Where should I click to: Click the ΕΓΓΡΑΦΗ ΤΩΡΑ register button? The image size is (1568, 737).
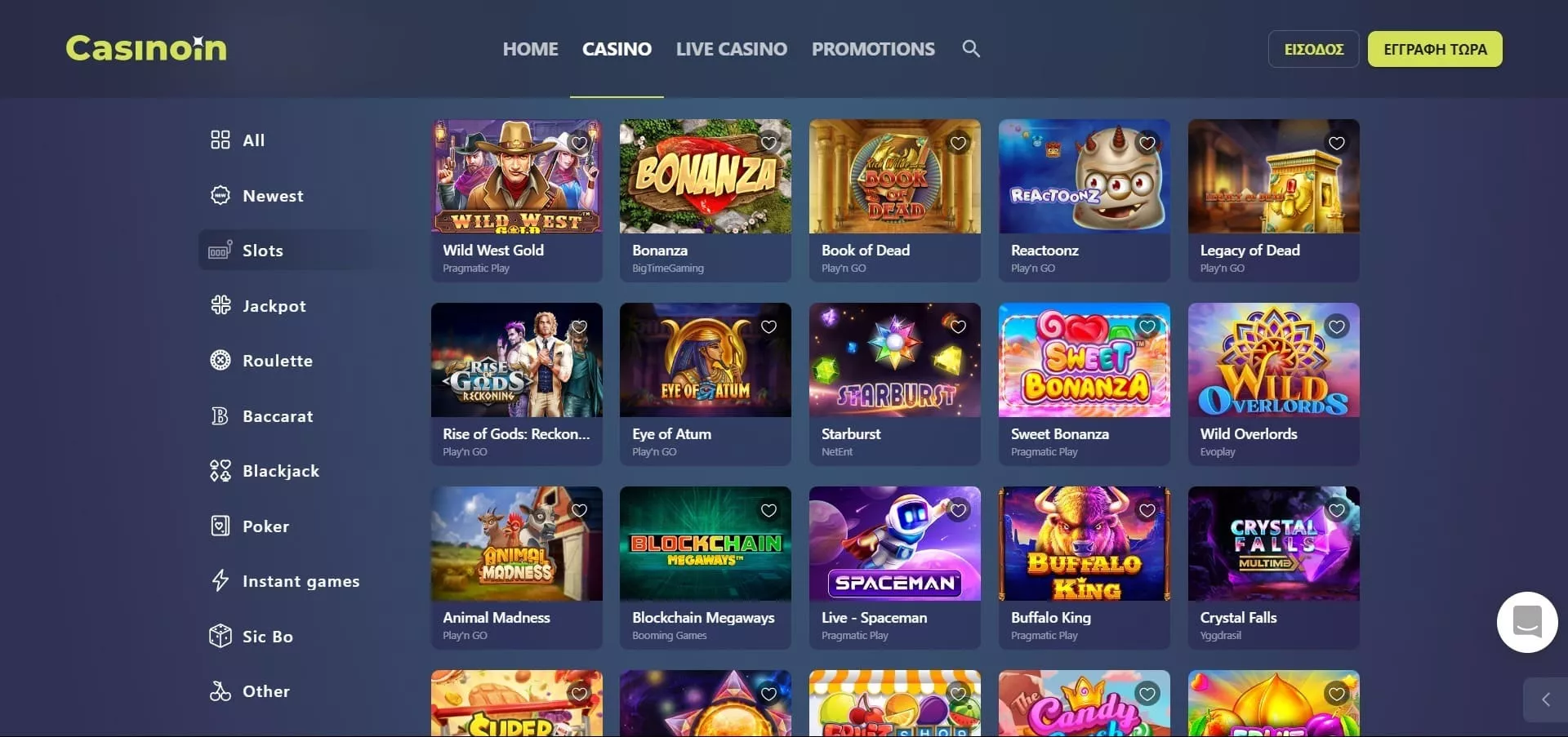[1435, 49]
